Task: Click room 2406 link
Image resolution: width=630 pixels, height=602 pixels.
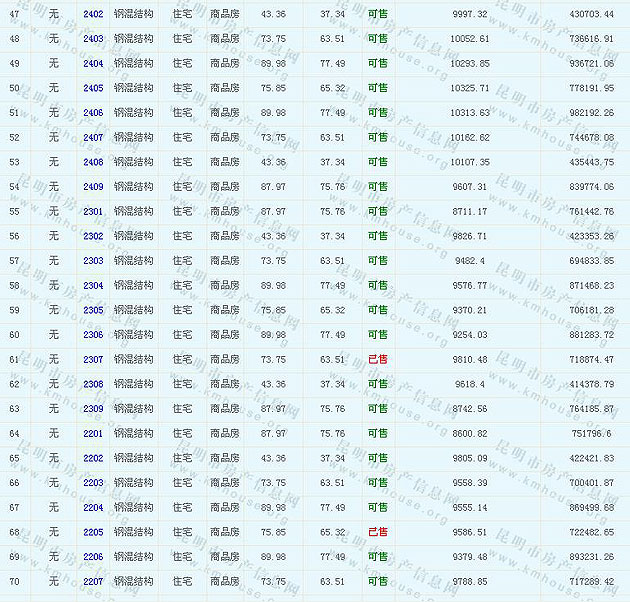Action: click(x=93, y=113)
